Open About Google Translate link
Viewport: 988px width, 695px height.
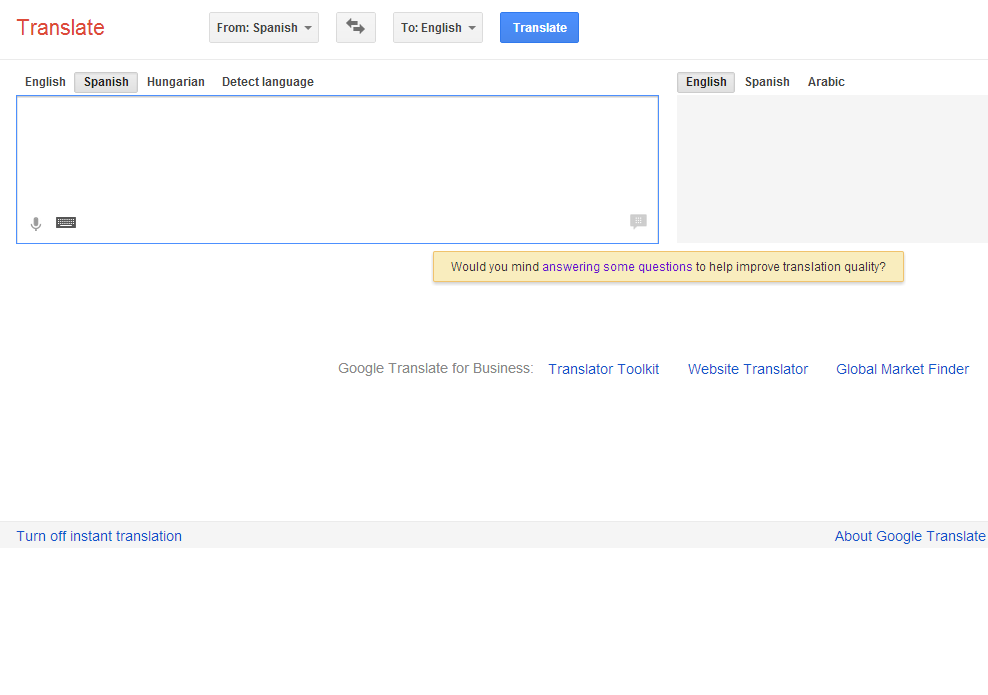point(910,536)
